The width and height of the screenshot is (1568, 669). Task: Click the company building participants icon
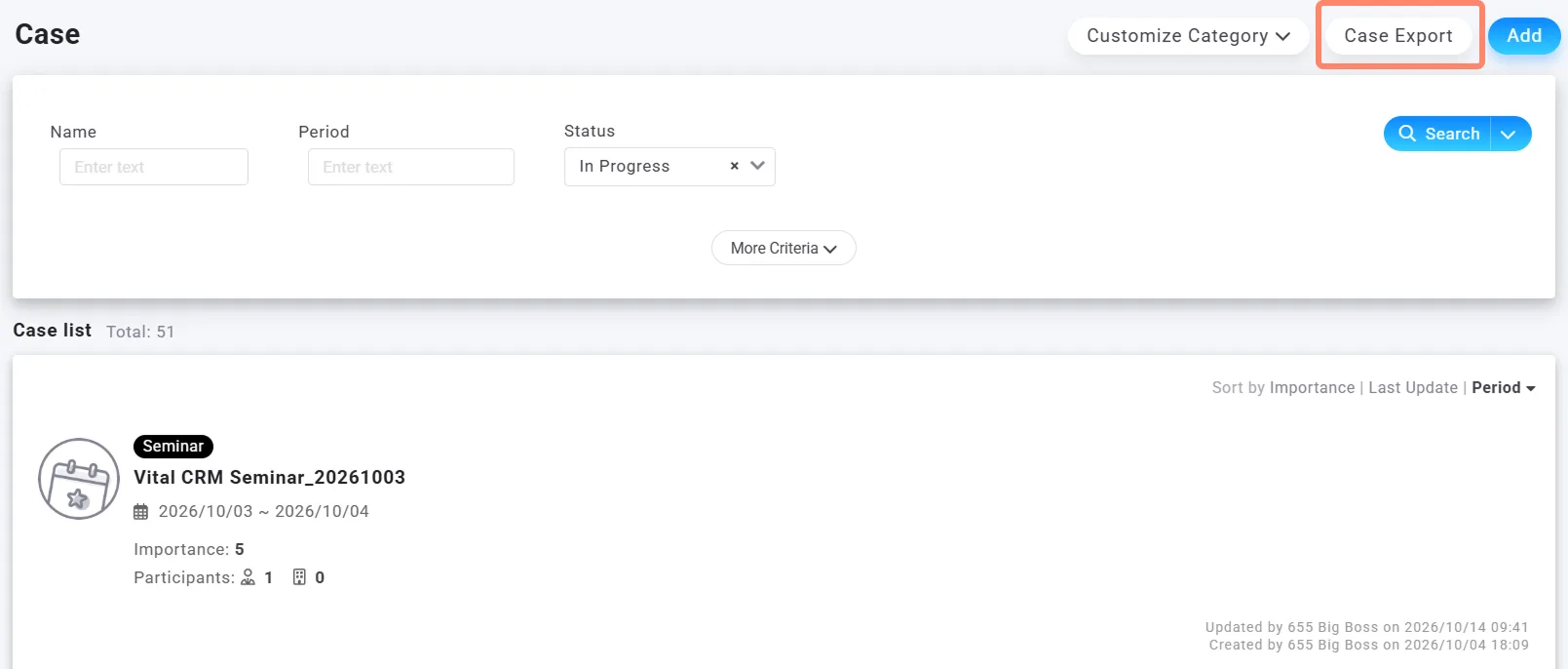coord(300,577)
